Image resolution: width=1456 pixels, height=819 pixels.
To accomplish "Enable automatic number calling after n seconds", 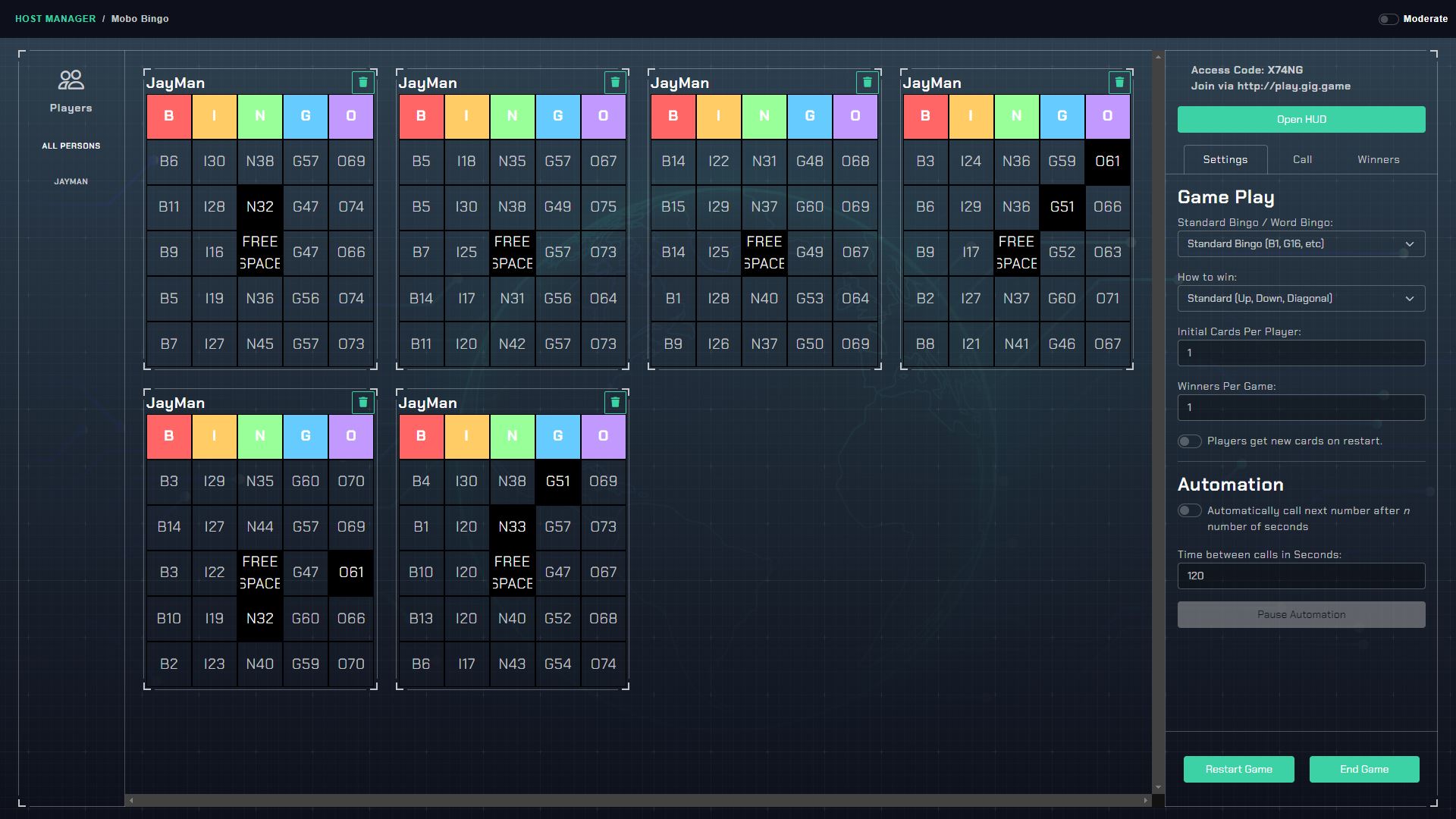I will pyautogui.click(x=1189, y=510).
